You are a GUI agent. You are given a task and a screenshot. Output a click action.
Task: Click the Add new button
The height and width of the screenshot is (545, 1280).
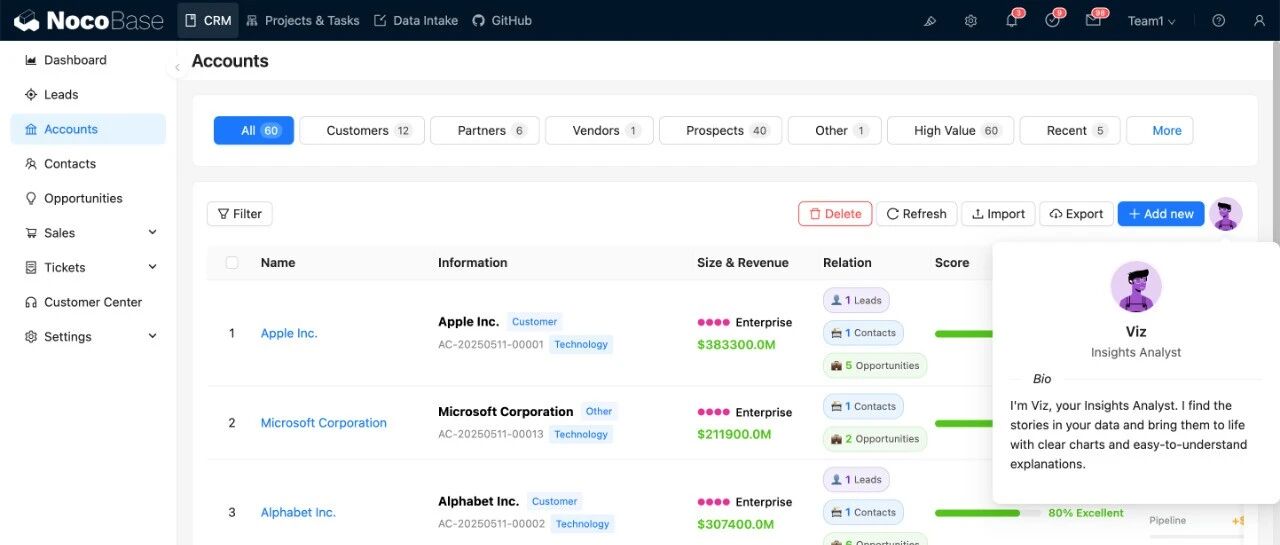tap(1161, 214)
